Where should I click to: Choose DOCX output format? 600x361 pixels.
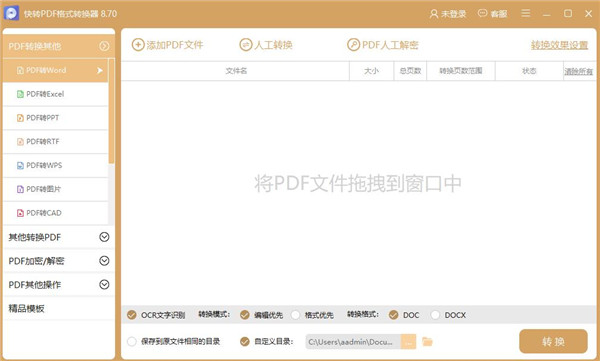coord(435,315)
